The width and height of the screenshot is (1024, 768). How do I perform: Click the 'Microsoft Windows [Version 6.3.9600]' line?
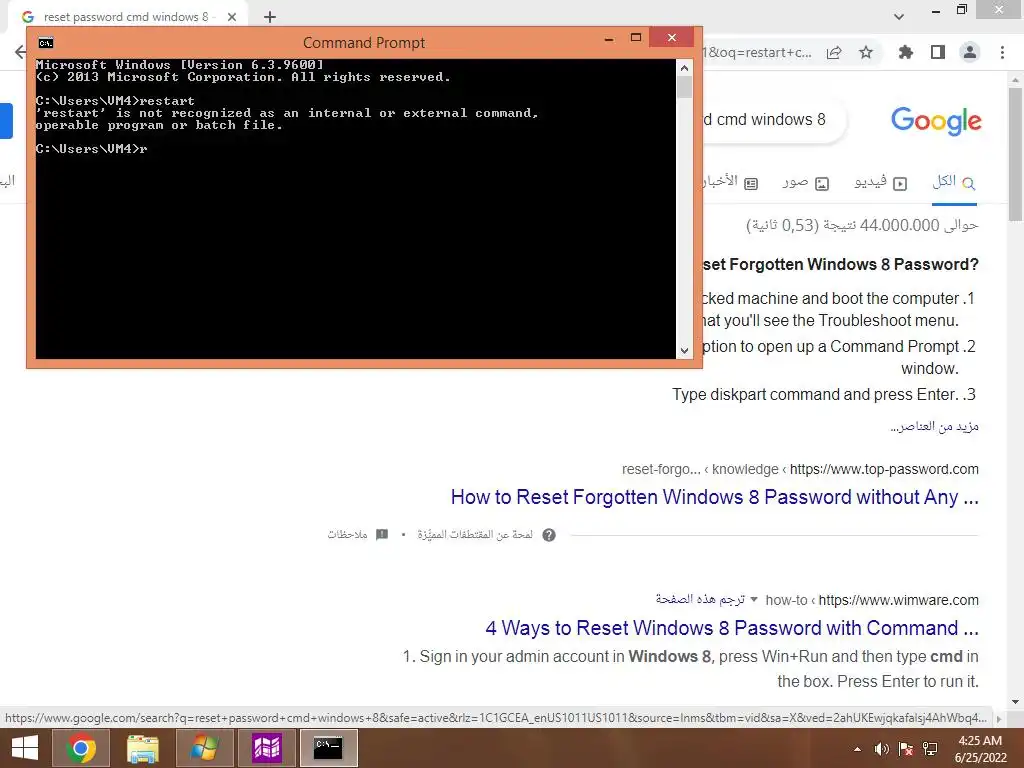pyautogui.click(x=180, y=65)
